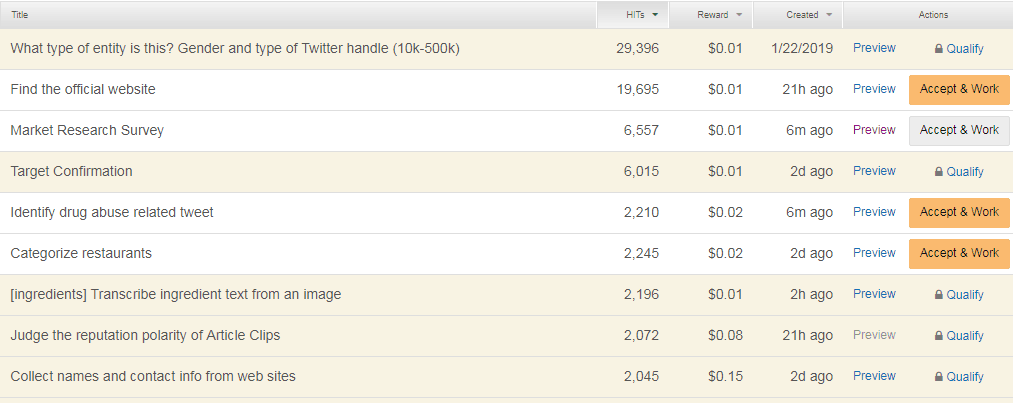Accept & Work on Market Research Survey
The height and width of the screenshot is (403, 1013).
coord(959,130)
